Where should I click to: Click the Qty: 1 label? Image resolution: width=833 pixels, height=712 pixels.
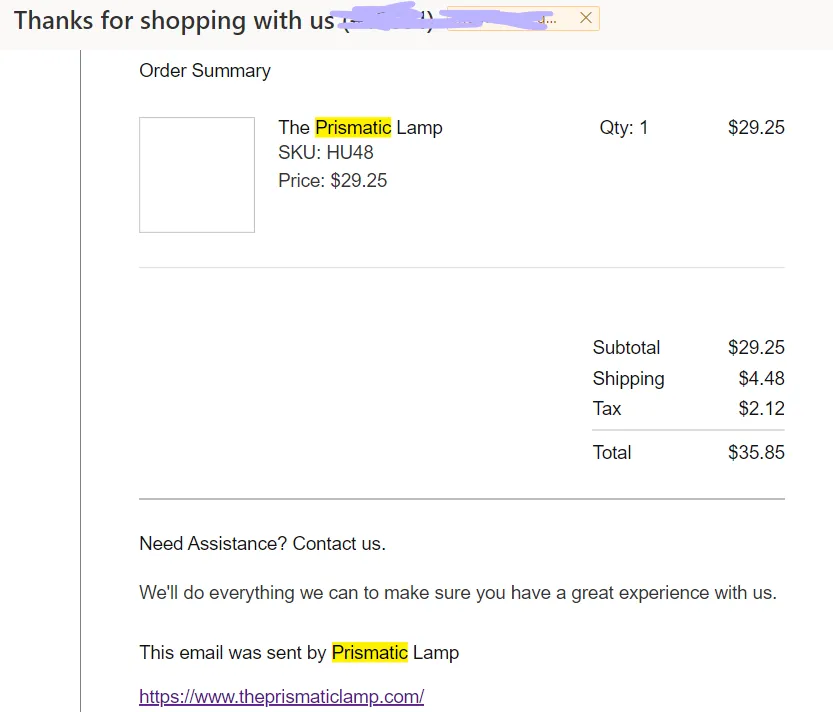tap(624, 128)
